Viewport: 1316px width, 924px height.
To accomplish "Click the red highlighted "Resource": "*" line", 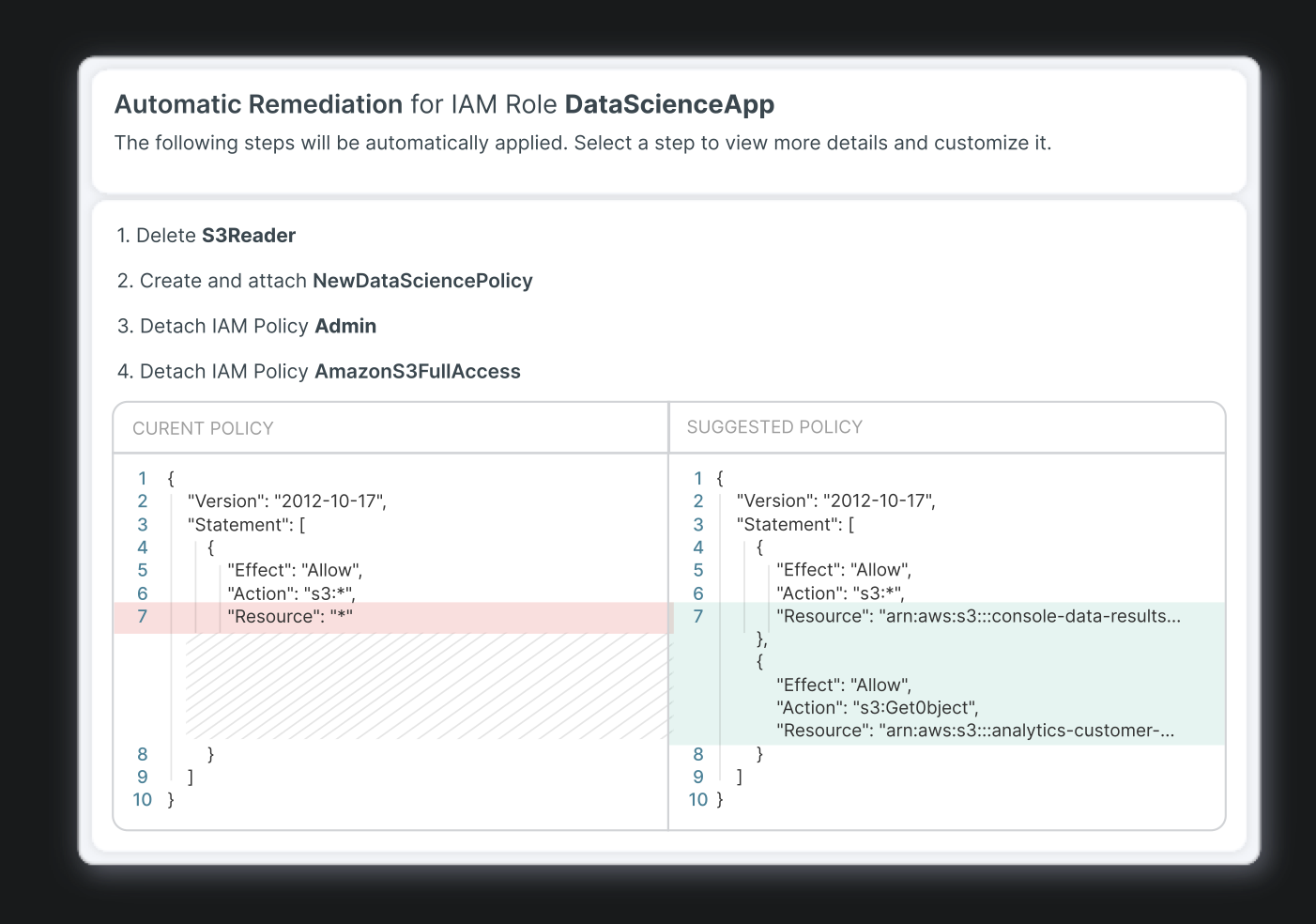I will click(x=290, y=617).
